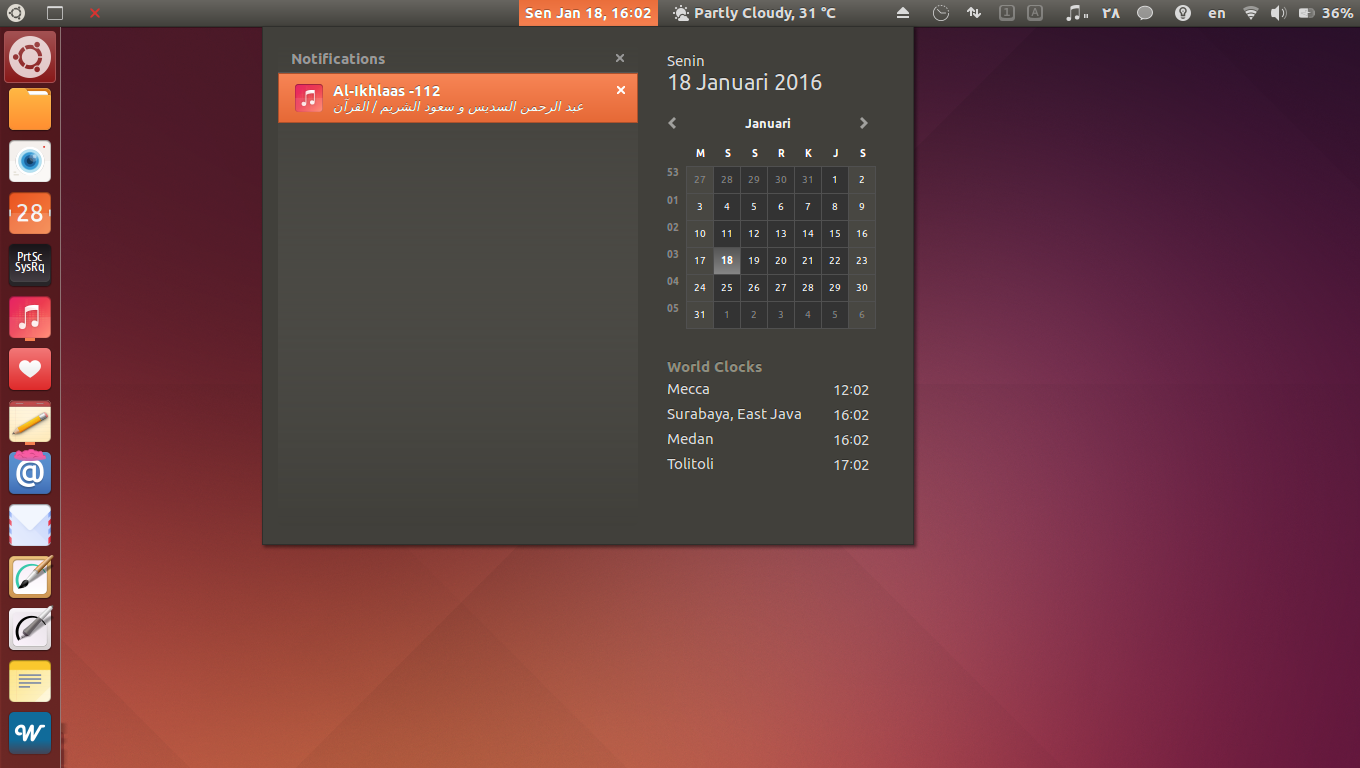
Task: Open the yellow sticky notes app
Action: tap(30, 681)
